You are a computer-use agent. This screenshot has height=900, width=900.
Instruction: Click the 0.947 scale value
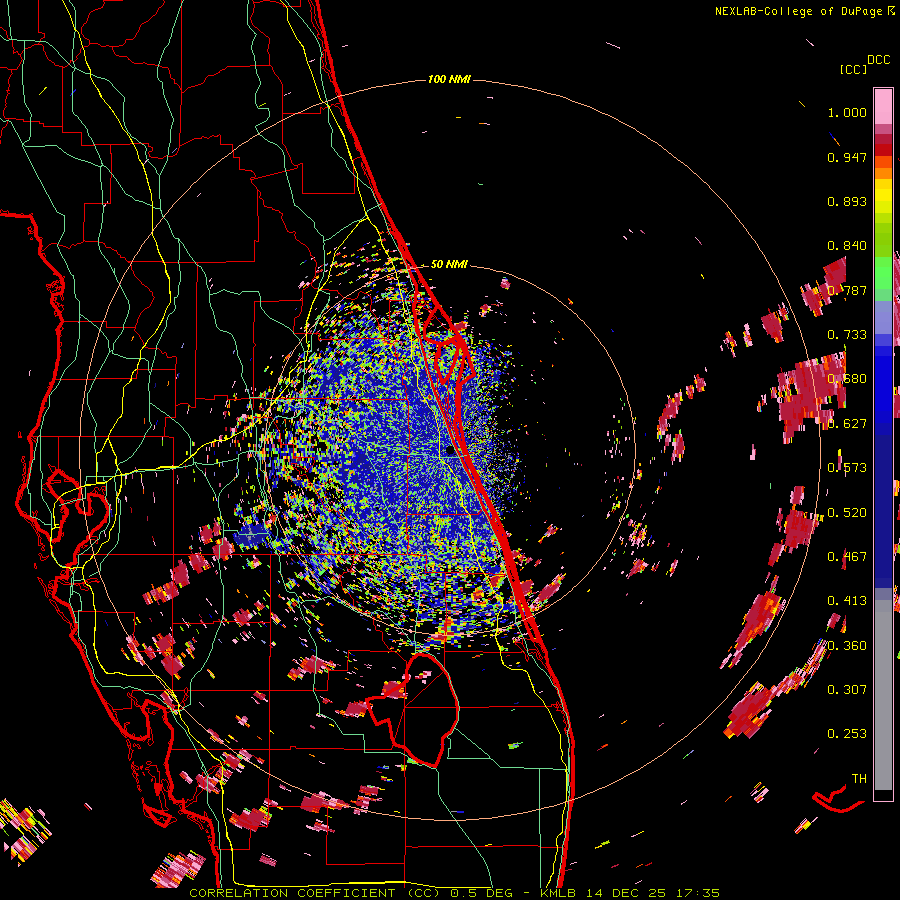847,157
